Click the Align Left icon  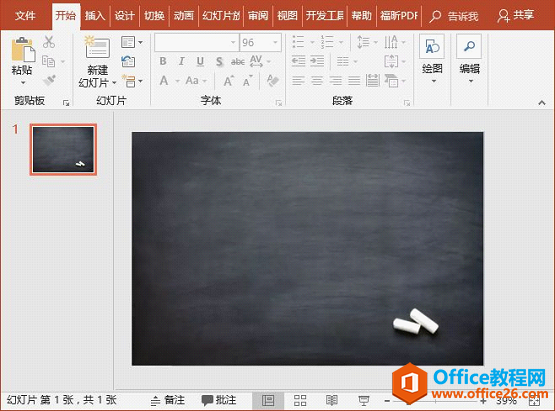coord(298,81)
